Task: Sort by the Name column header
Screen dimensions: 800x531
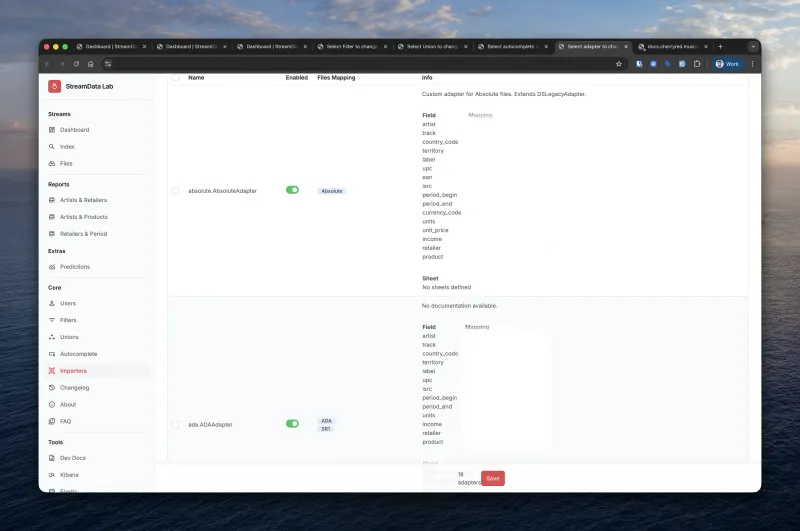Action: (x=196, y=78)
